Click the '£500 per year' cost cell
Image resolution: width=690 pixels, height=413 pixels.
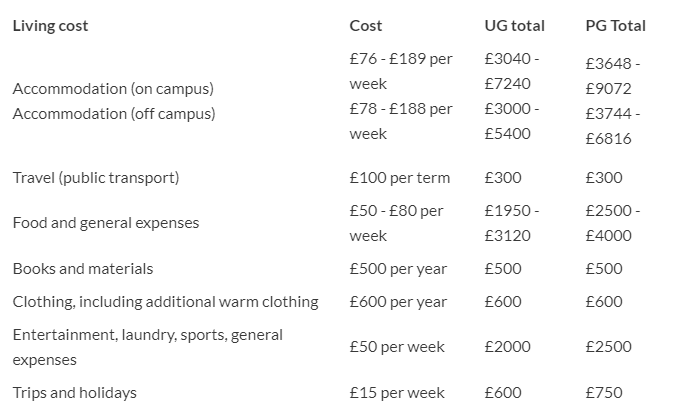[398, 269]
